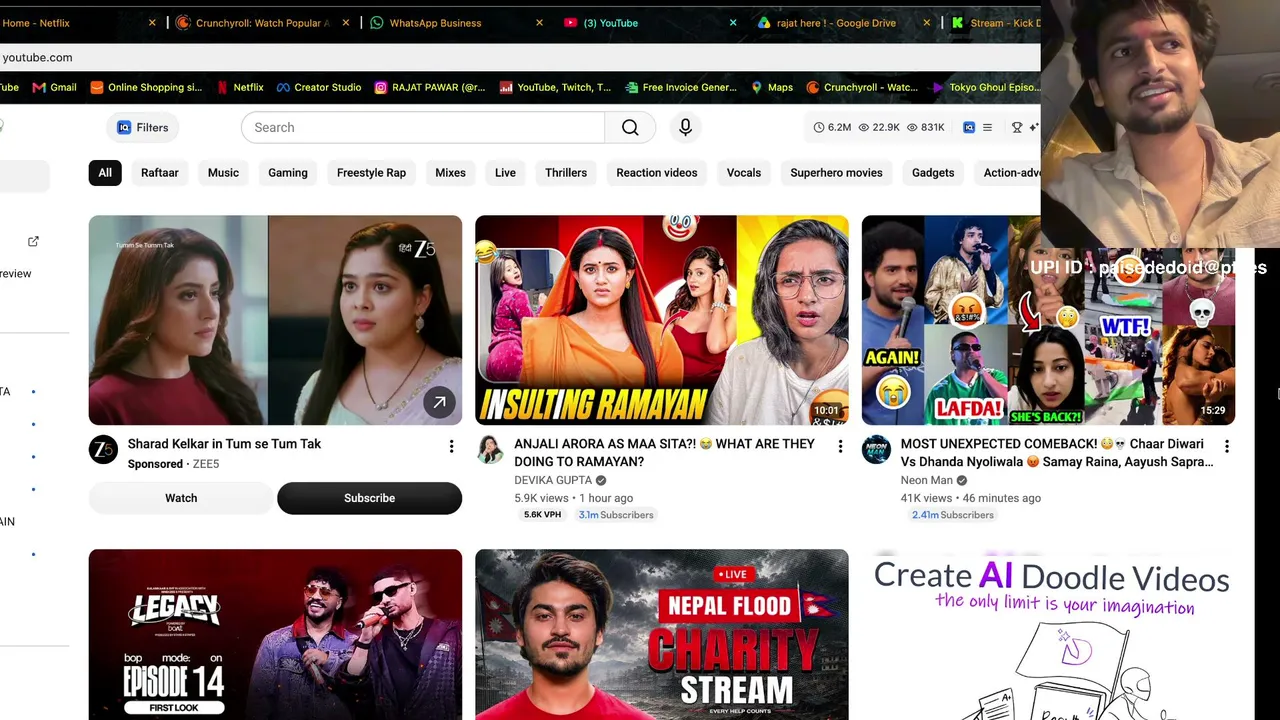Select the Vocals filter chip
Screen dimensions: 1280x720
point(744,173)
